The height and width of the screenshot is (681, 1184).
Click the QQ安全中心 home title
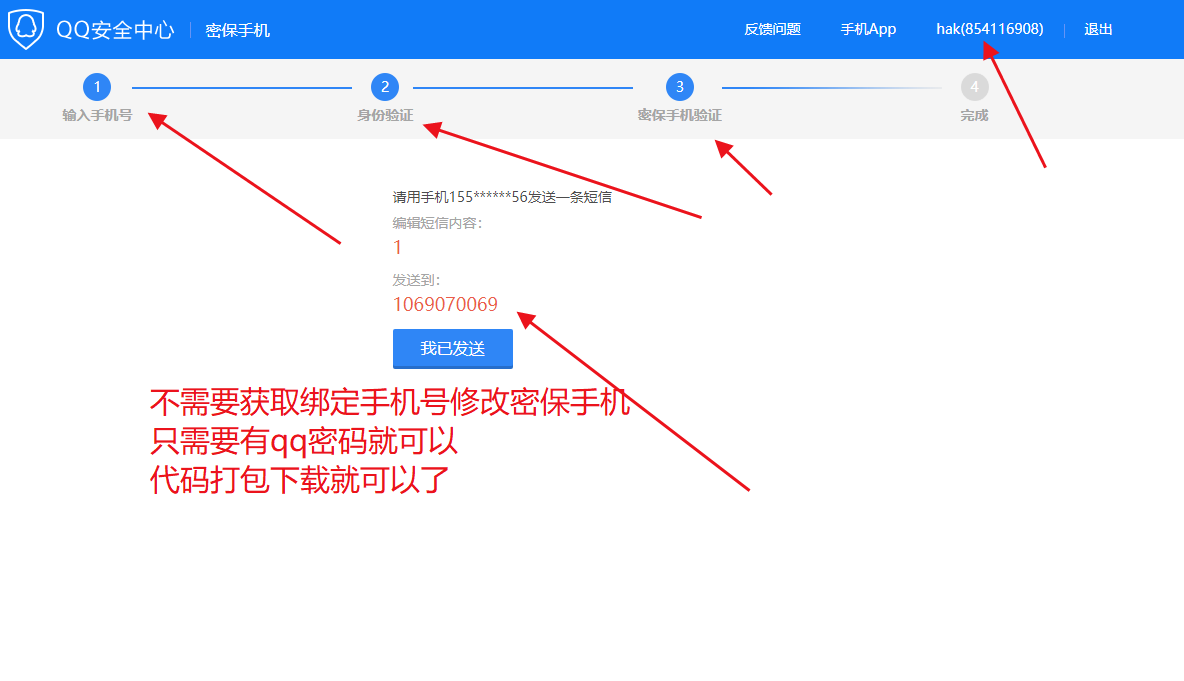(117, 30)
